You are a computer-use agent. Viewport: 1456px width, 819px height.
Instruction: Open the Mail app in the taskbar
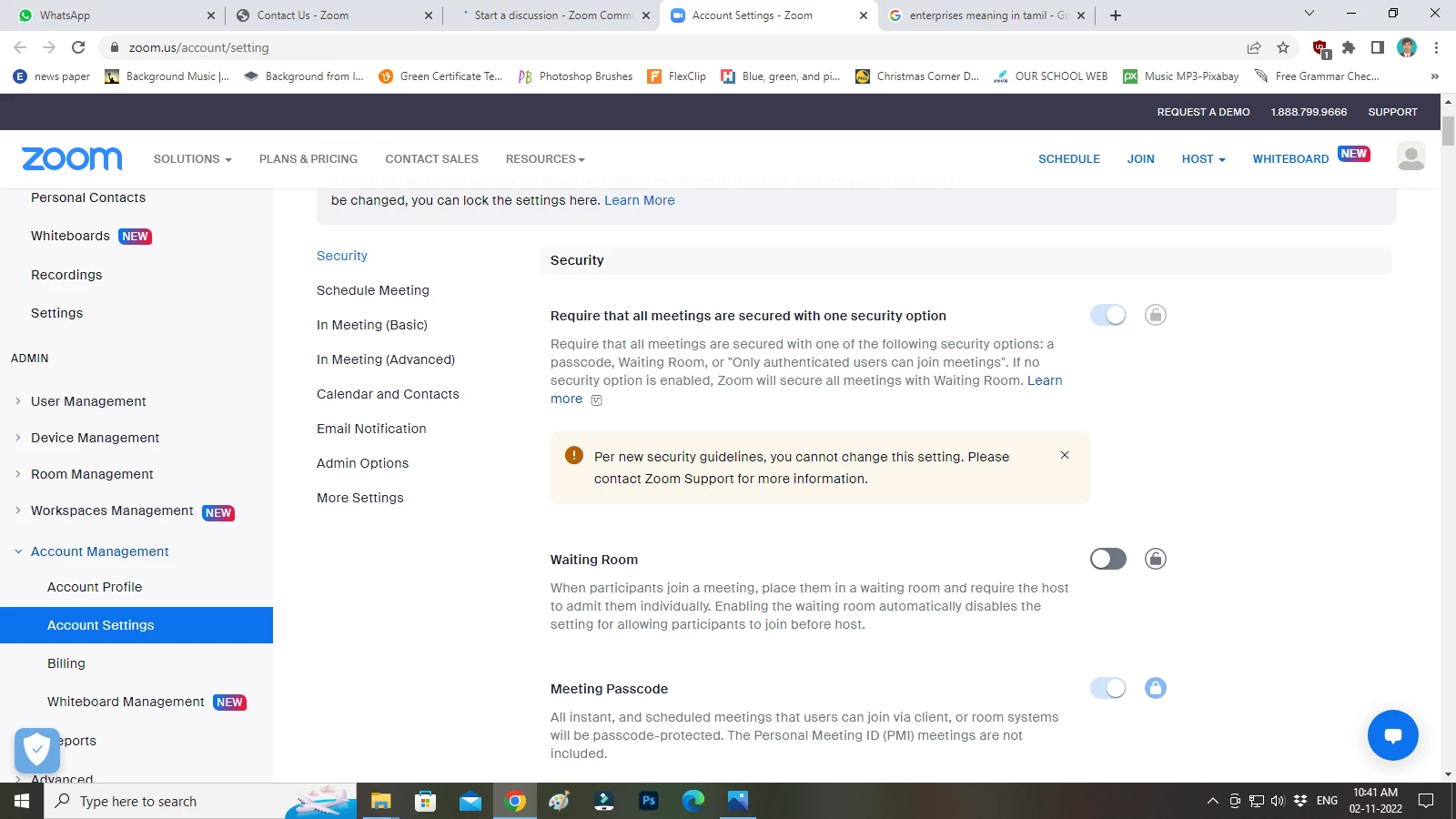(470, 801)
